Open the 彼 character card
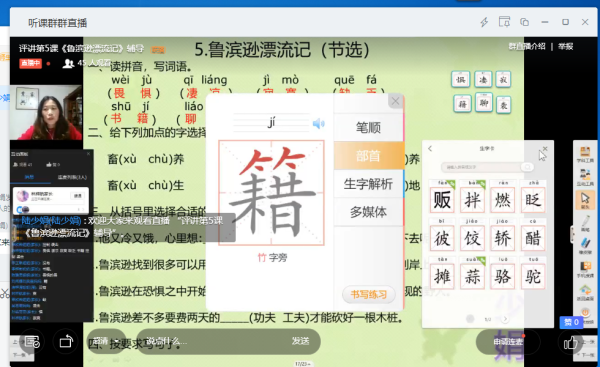 tap(442, 238)
